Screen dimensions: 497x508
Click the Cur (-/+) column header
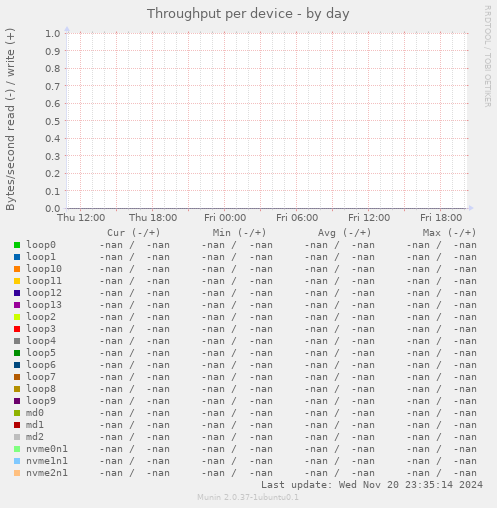[x=134, y=233]
